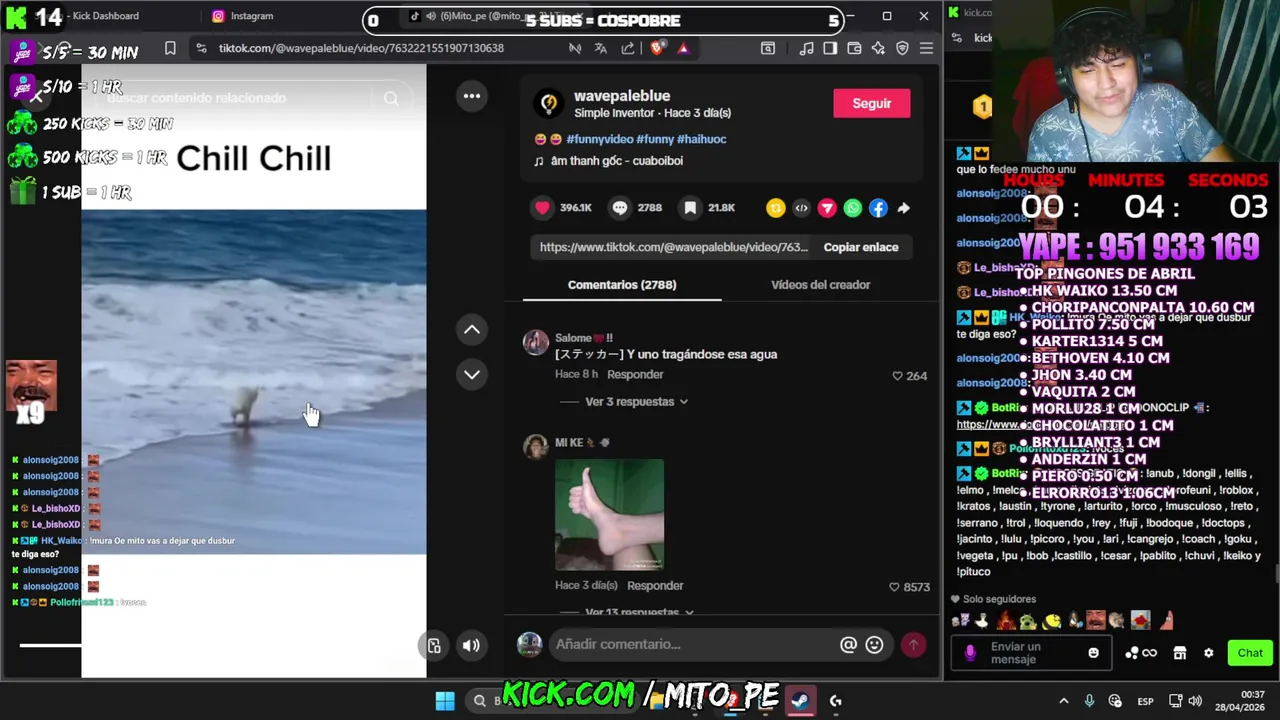The width and height of the screenshot is (1280, 720).
Task: Open the media control music note icon
Action: (x=806, y=48)
